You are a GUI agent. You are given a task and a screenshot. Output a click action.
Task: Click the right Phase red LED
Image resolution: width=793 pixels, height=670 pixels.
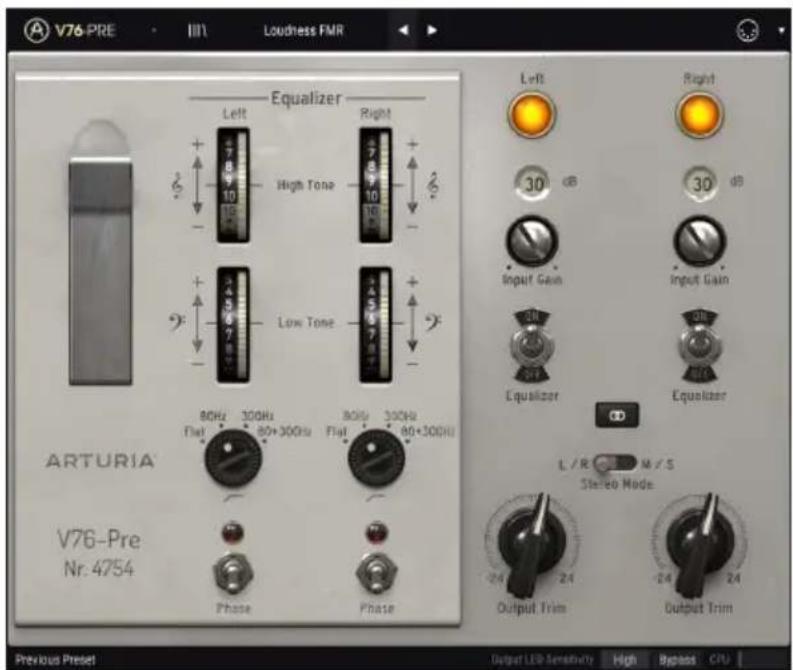click(376, 533)
